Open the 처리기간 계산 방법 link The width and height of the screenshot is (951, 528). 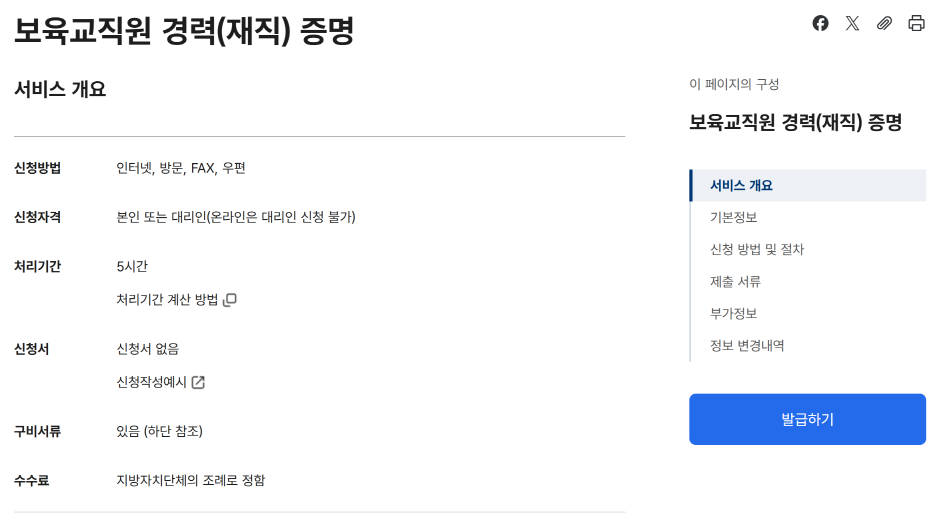click(x=167, y=299)
